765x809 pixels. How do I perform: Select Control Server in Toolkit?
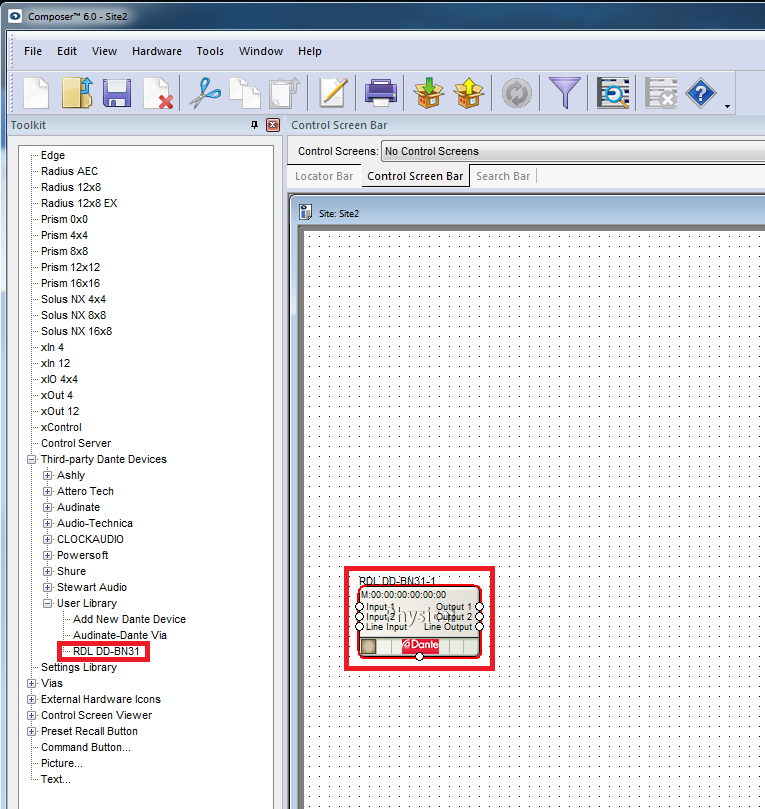tap(76, 443)
